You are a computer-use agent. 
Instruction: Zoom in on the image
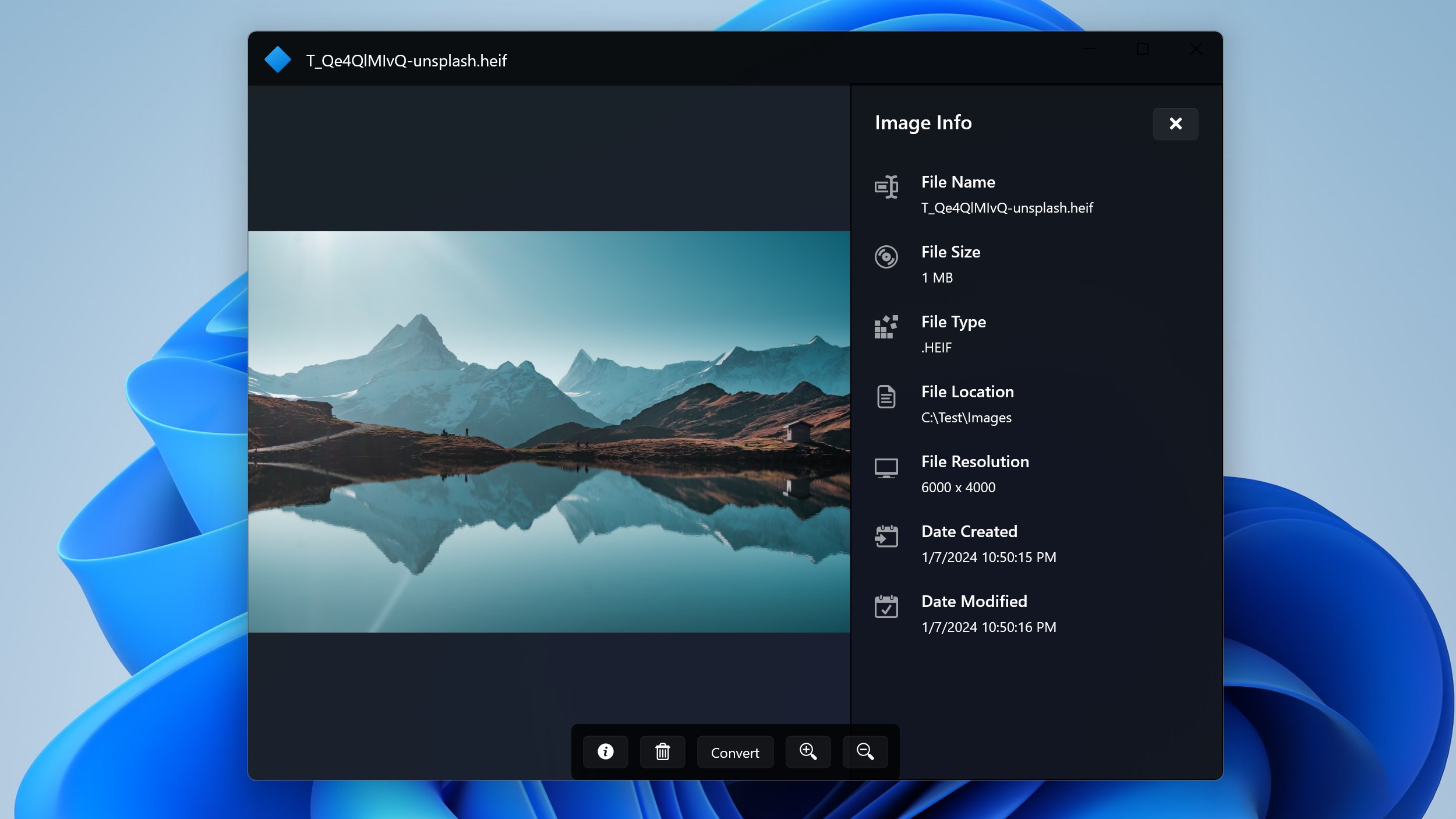pos(808,752)
